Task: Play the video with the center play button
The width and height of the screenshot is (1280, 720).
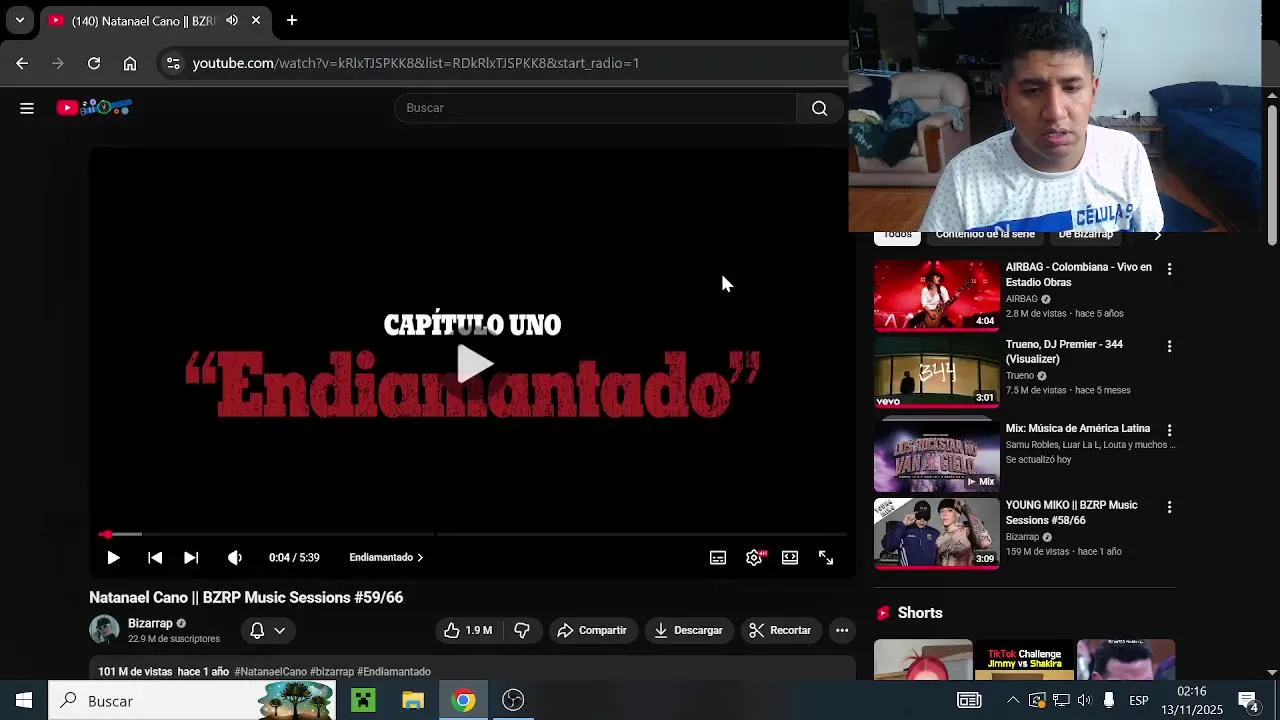Action: click(x=473, y=364)
